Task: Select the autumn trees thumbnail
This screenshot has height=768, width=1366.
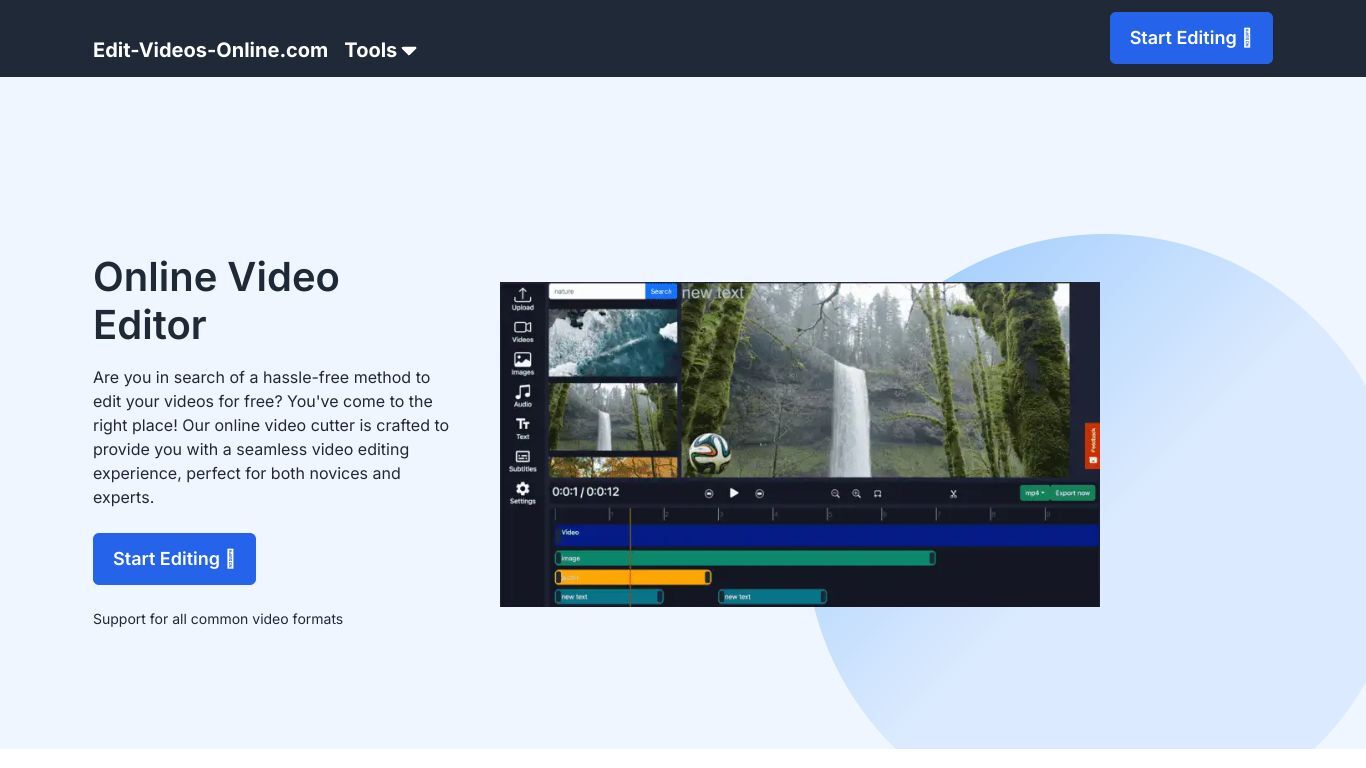Action: click(613, 467)
